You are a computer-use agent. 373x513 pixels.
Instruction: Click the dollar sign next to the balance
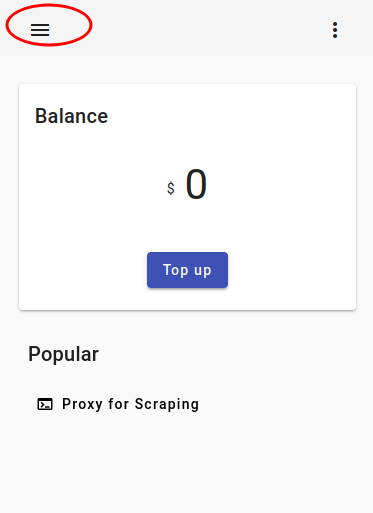(171, 188)
